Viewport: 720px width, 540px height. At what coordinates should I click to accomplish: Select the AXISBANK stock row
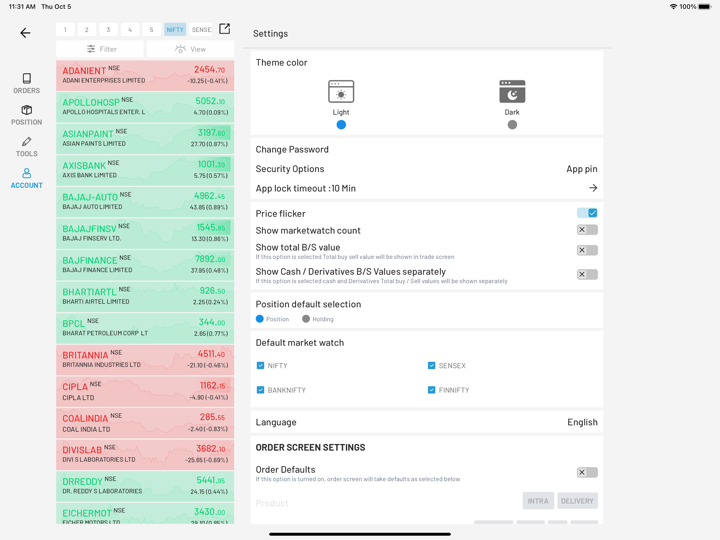click(145, 170)
